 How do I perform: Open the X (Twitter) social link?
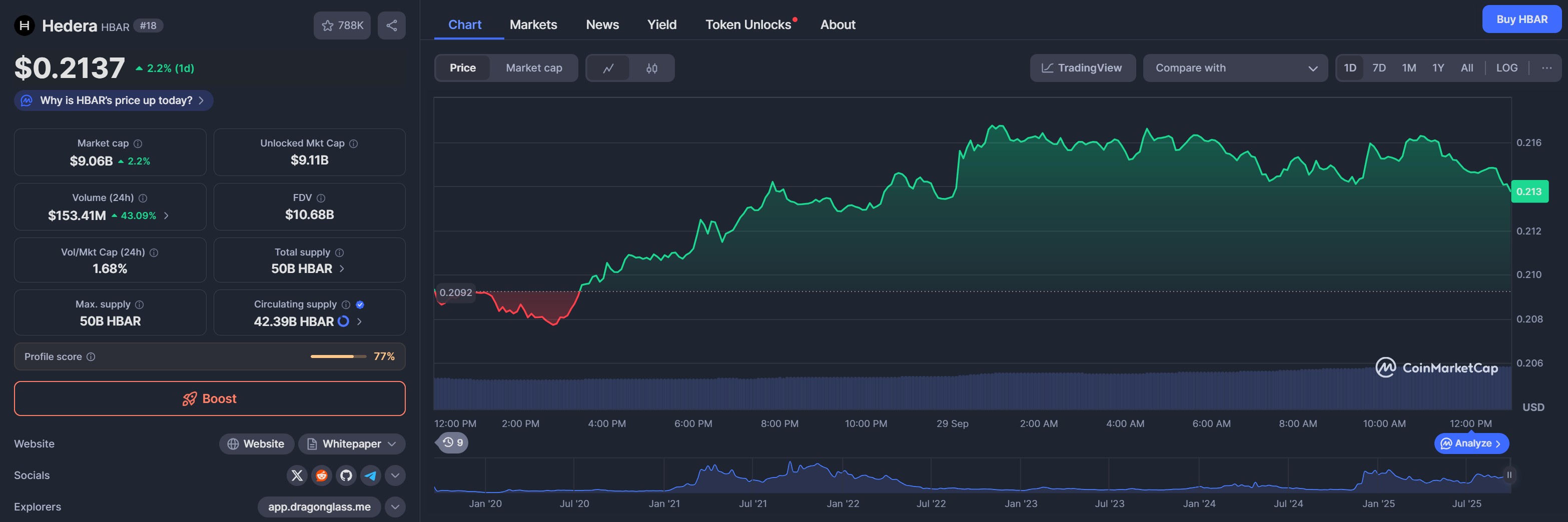click(x=297, y=475)
